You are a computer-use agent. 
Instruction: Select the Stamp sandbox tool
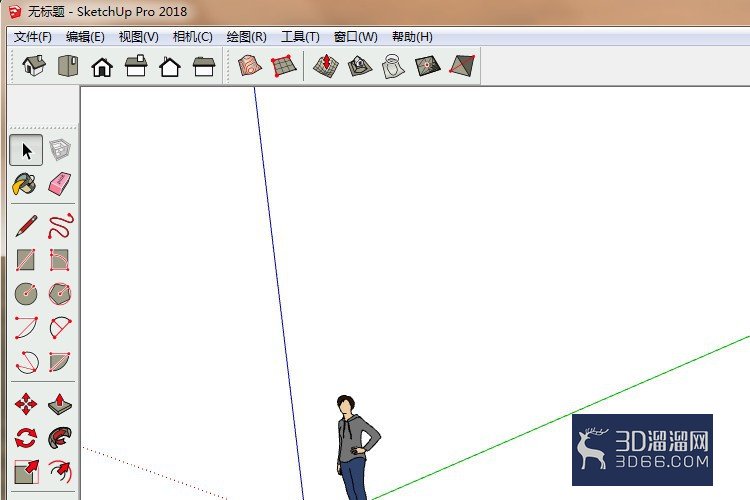[x=360, y=66]
